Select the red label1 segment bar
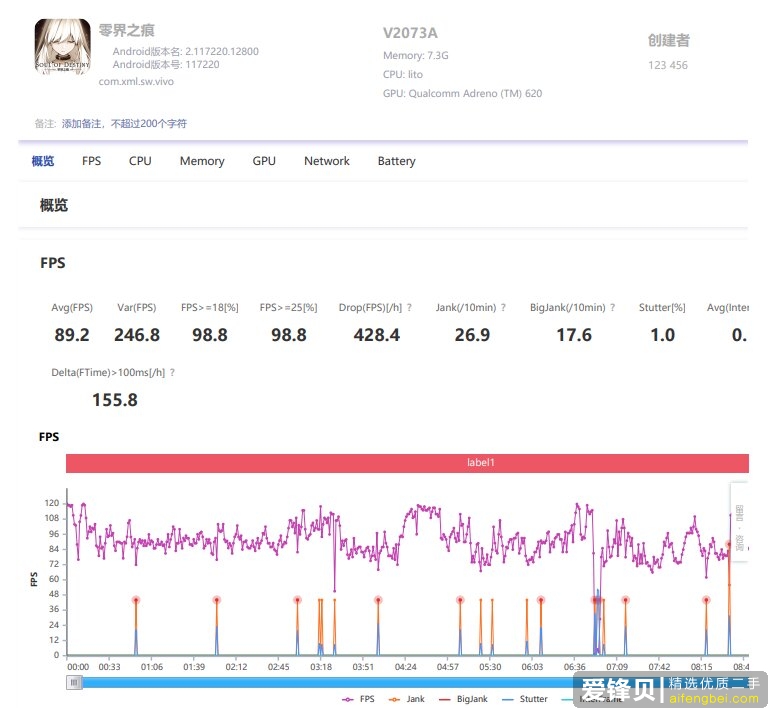 (x=407, y=463)
